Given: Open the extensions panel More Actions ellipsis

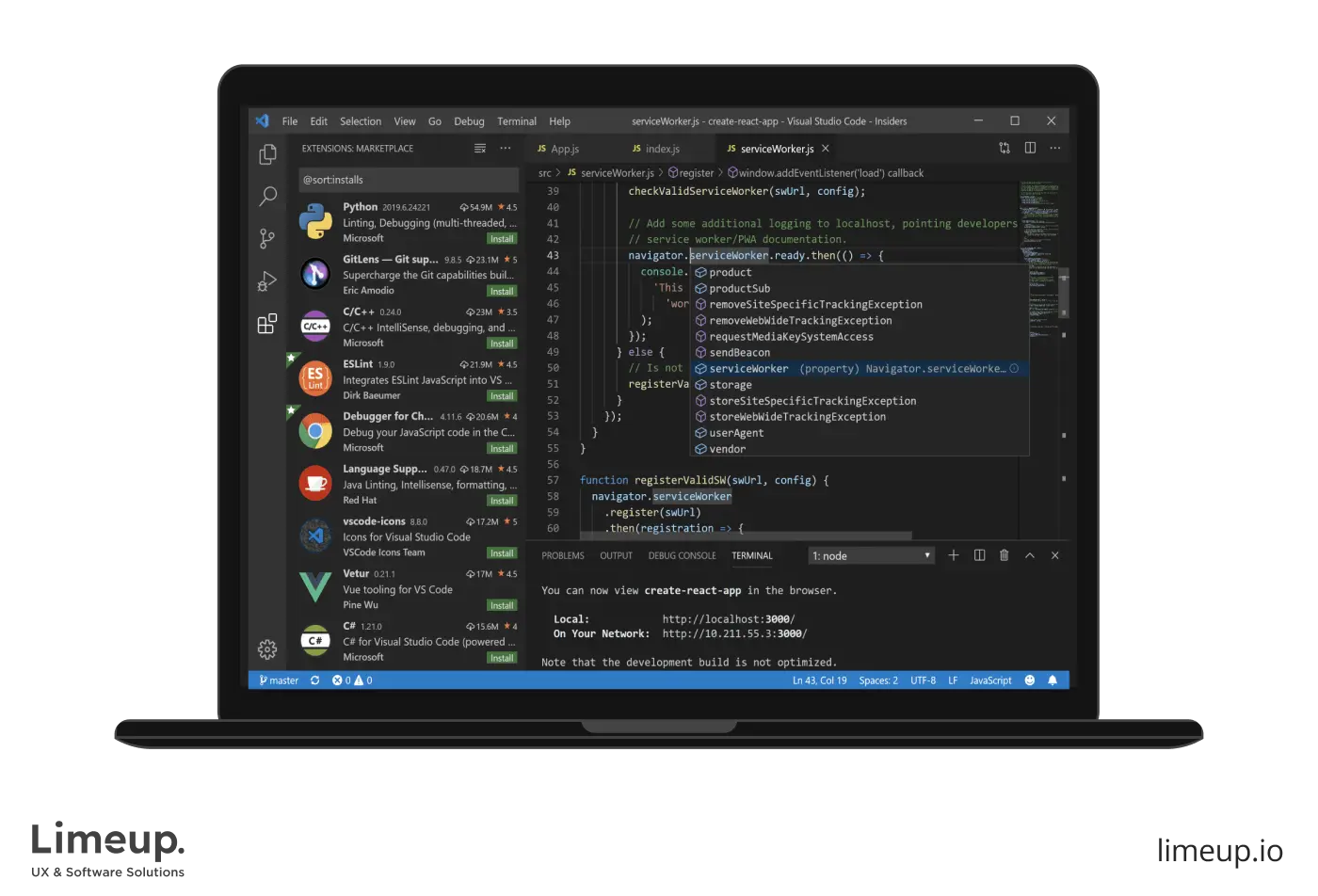Looking at the screenshot, I should (x=506, y=149).
